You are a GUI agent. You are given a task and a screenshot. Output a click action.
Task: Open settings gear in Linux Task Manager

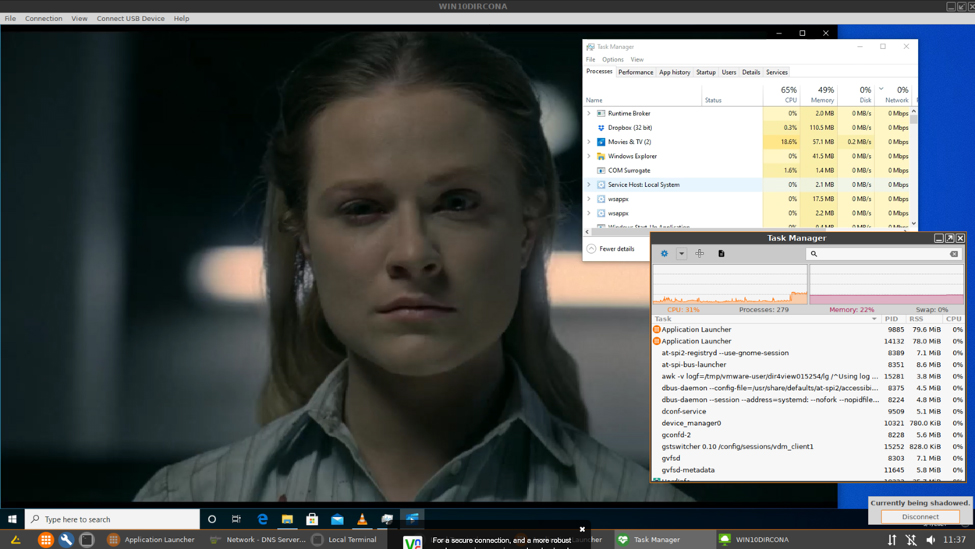[x=664, y=254]
